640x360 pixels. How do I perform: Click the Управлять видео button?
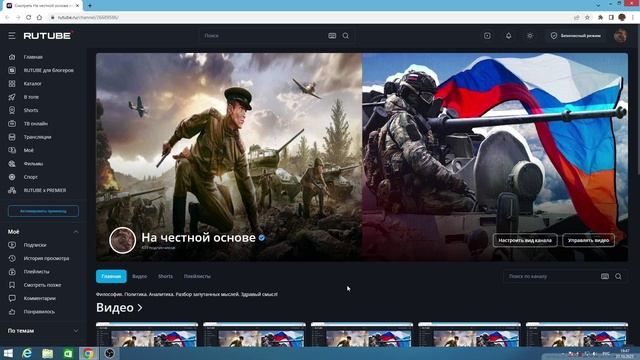point(588,240)
